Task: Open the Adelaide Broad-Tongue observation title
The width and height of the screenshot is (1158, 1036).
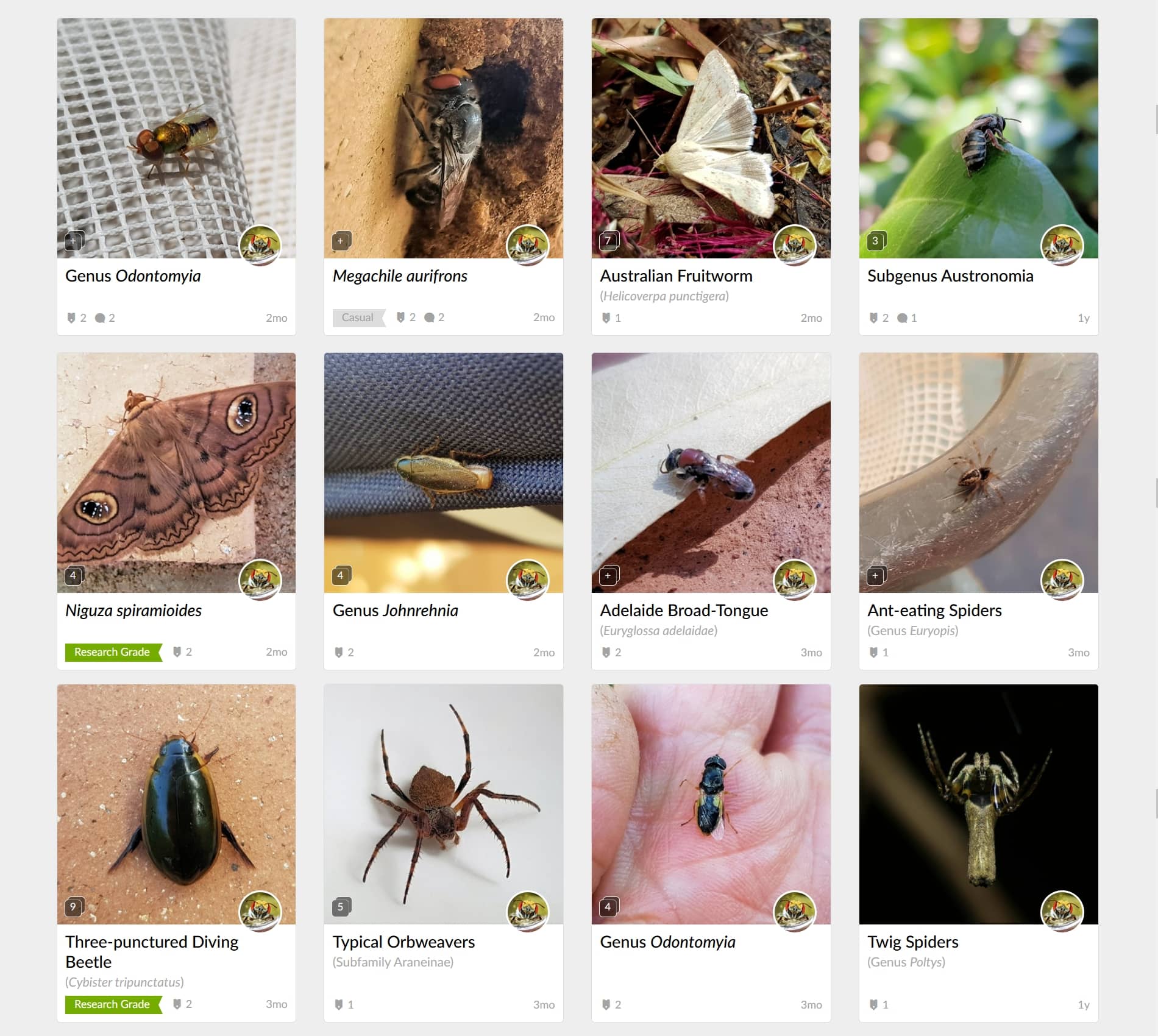Action: 684,610
